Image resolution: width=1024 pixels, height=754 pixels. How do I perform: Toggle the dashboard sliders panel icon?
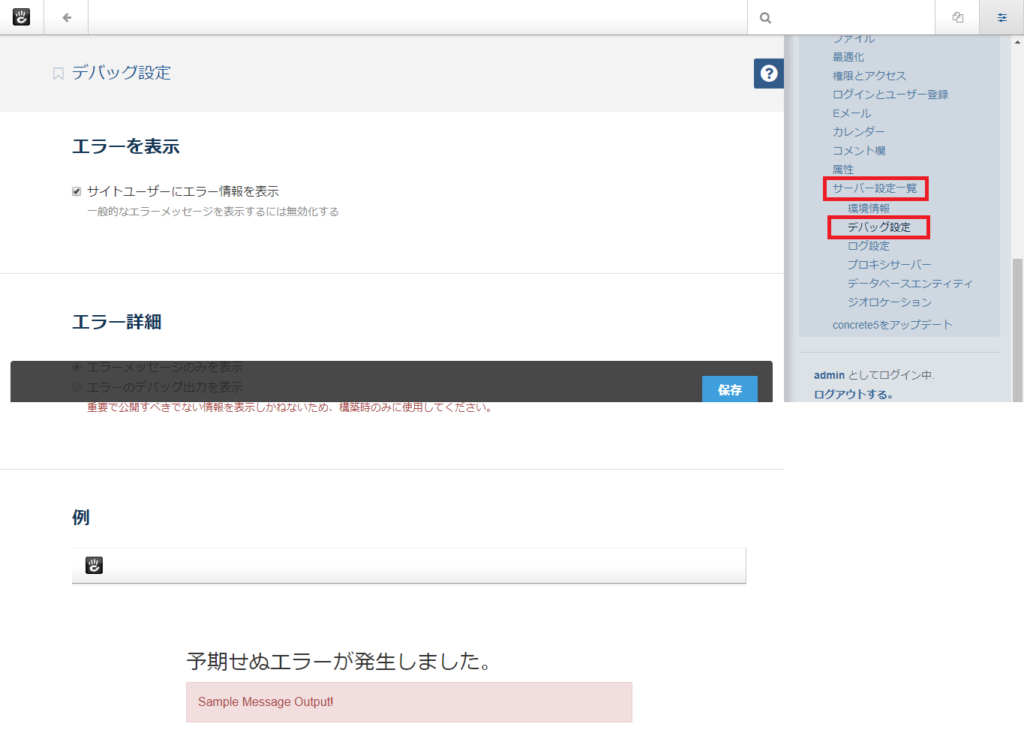click(x=1002, y=17)
